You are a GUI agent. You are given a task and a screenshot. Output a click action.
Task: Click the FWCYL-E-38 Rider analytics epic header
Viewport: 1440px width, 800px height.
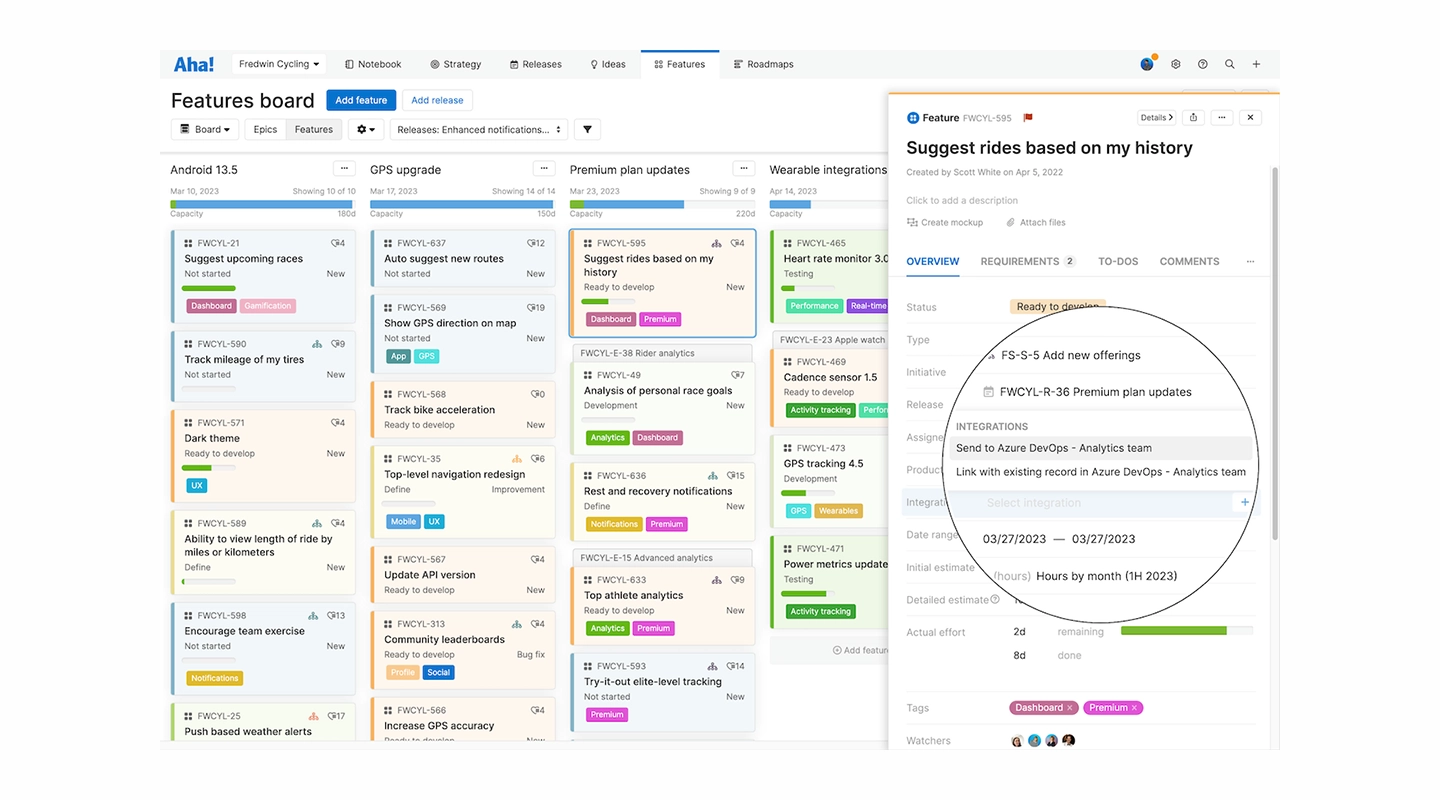point(661,353)
